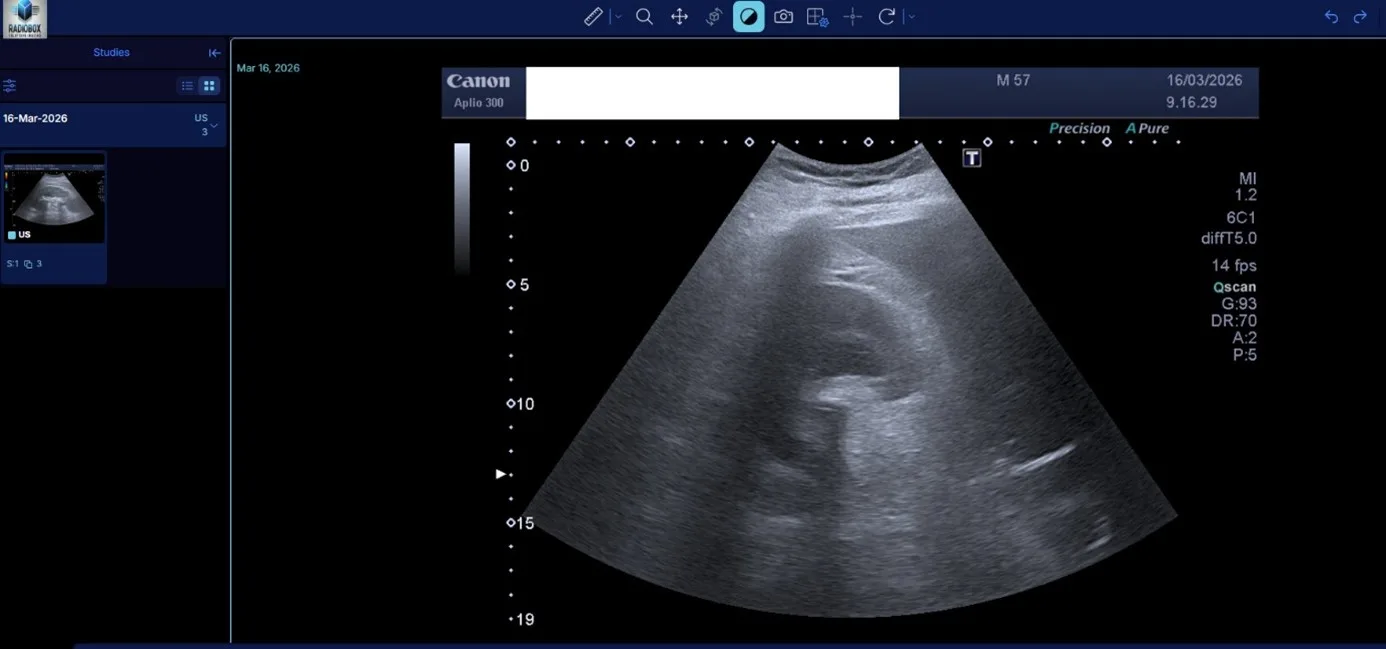Click the diffT5.0 text
This screenshot has width=1386, height=649.
tap(1229, 239)
